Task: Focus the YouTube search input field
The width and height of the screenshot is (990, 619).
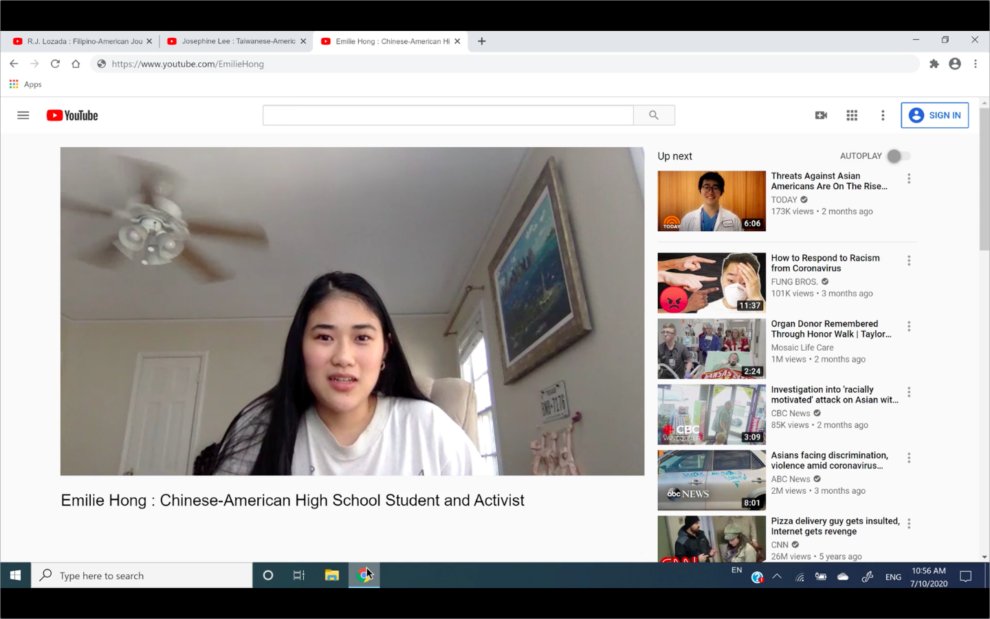Action: tap(448, 115)
